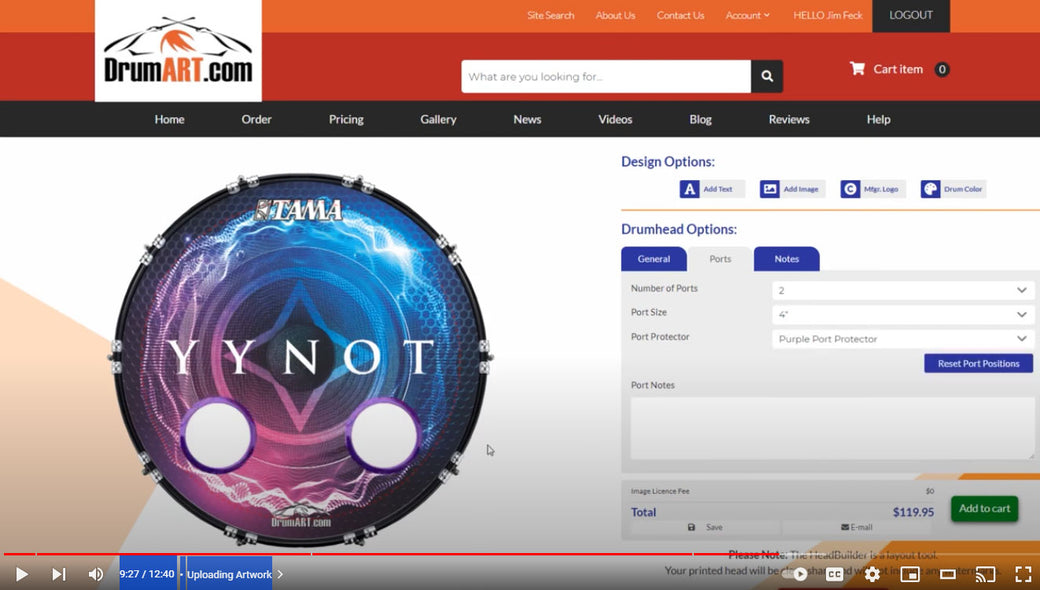Open the shopping cart icon
The image size is (1040, 590).
click(857, 69)
